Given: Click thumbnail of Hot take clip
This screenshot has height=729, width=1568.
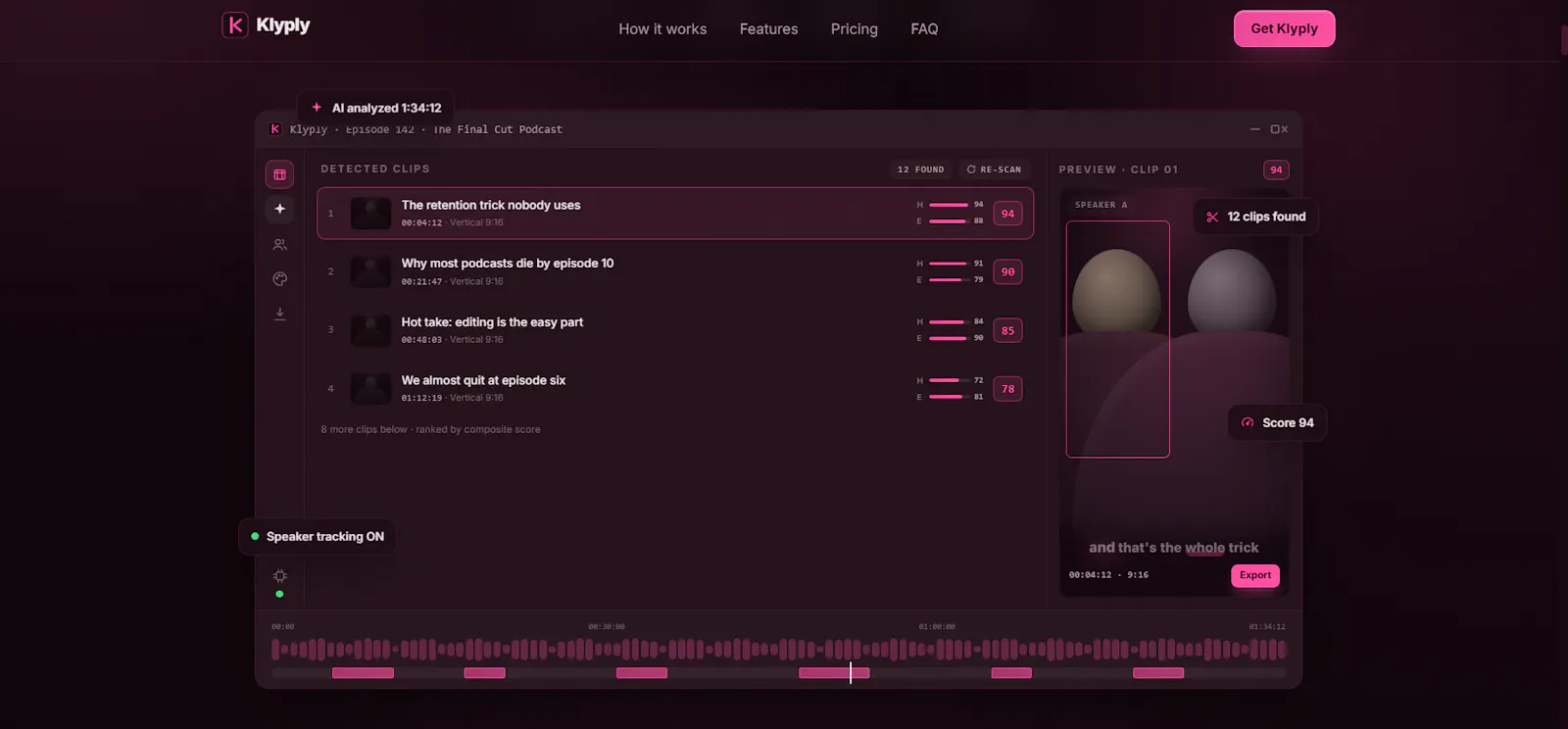Looking at the screenshot, I should [370, 330].
